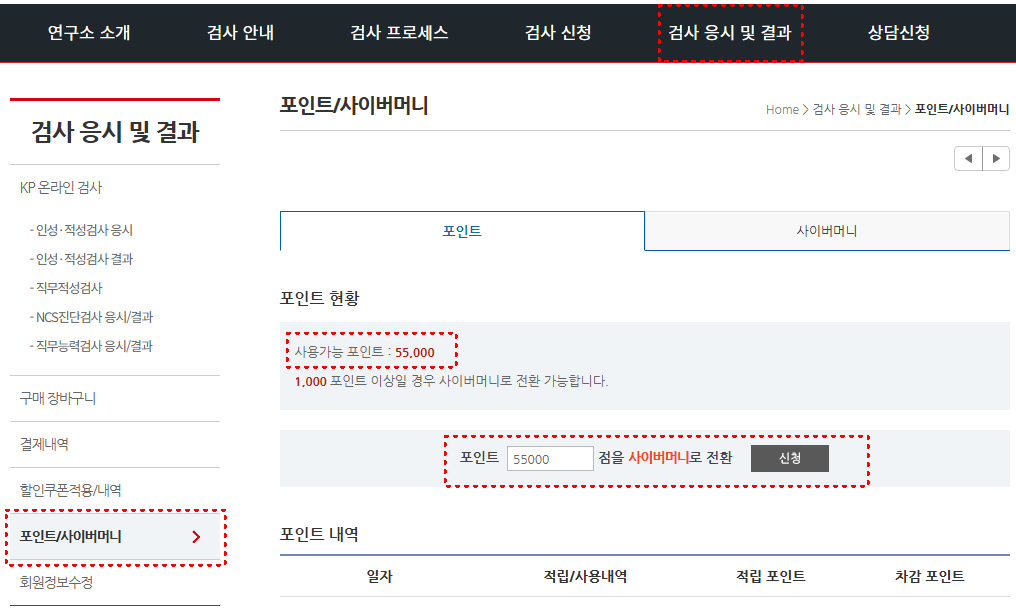The width and height of the screenshot is (1016, 609).
Task: Go to 인성·적성검사 응시 in sidebar
Action: (84, 230)
